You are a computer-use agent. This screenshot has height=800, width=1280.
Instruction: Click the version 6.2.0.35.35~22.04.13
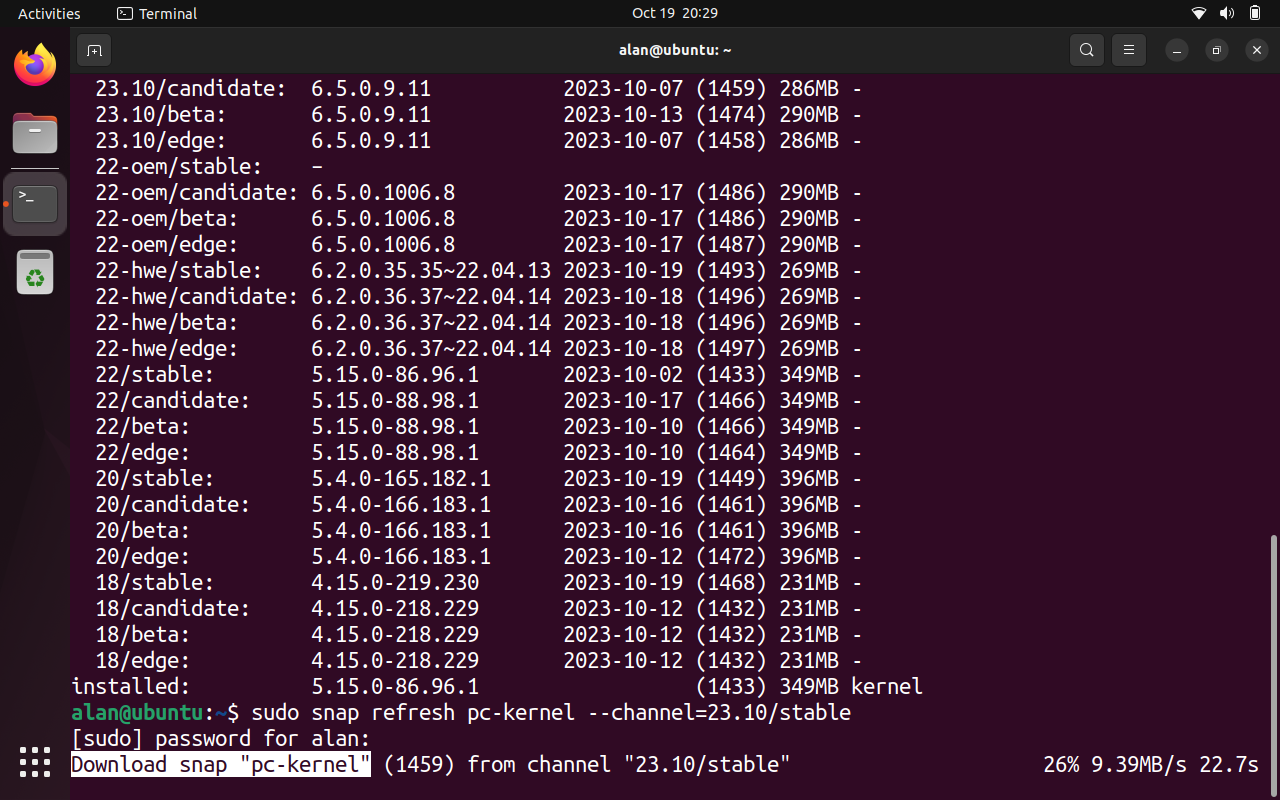431,271
